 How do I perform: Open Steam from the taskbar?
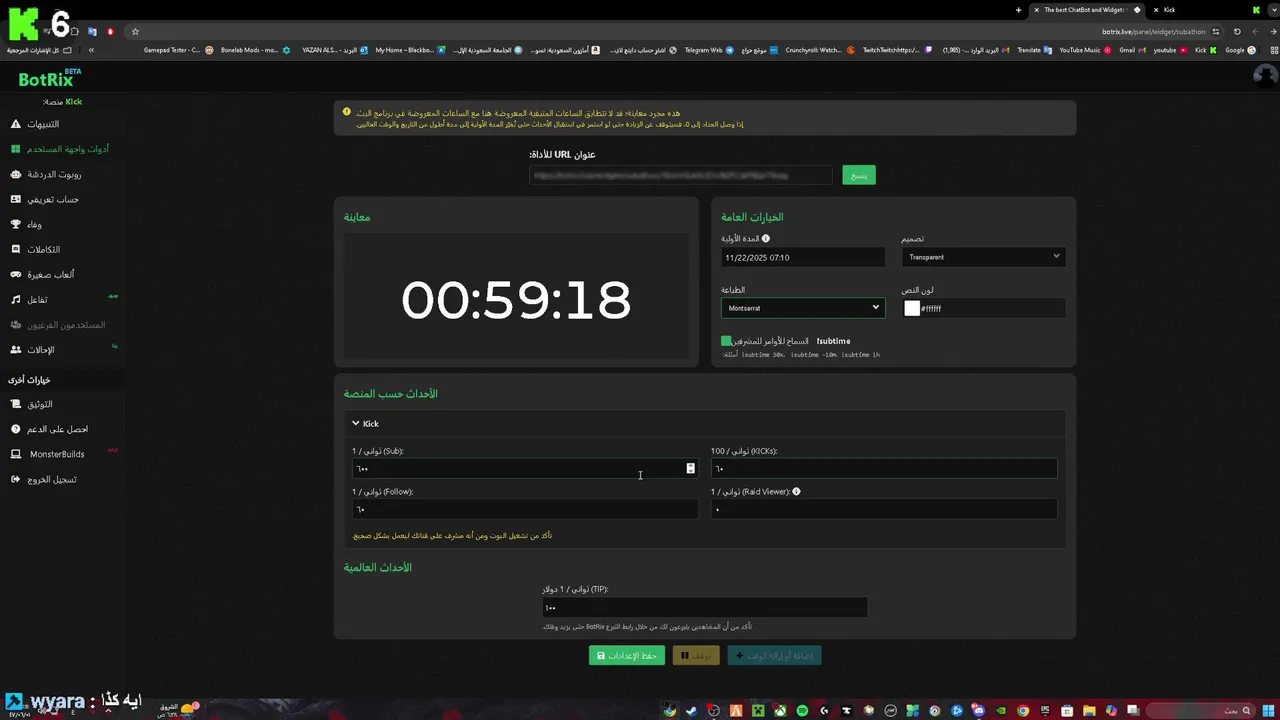(x=691, y=711)
